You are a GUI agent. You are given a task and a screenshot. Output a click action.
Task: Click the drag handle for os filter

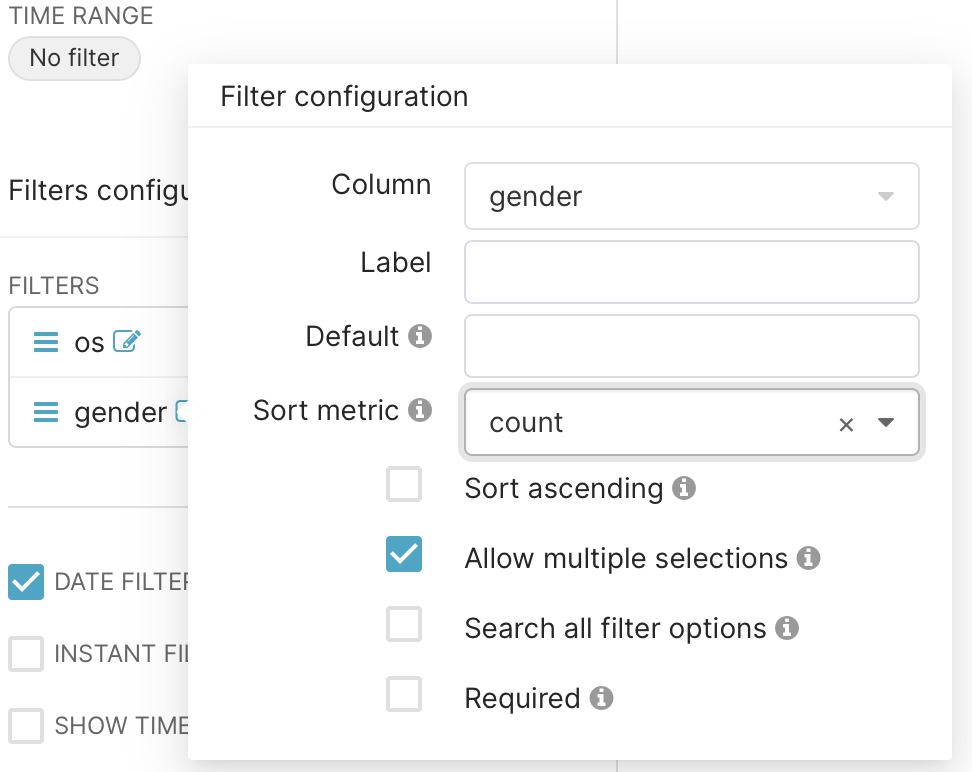46,342
